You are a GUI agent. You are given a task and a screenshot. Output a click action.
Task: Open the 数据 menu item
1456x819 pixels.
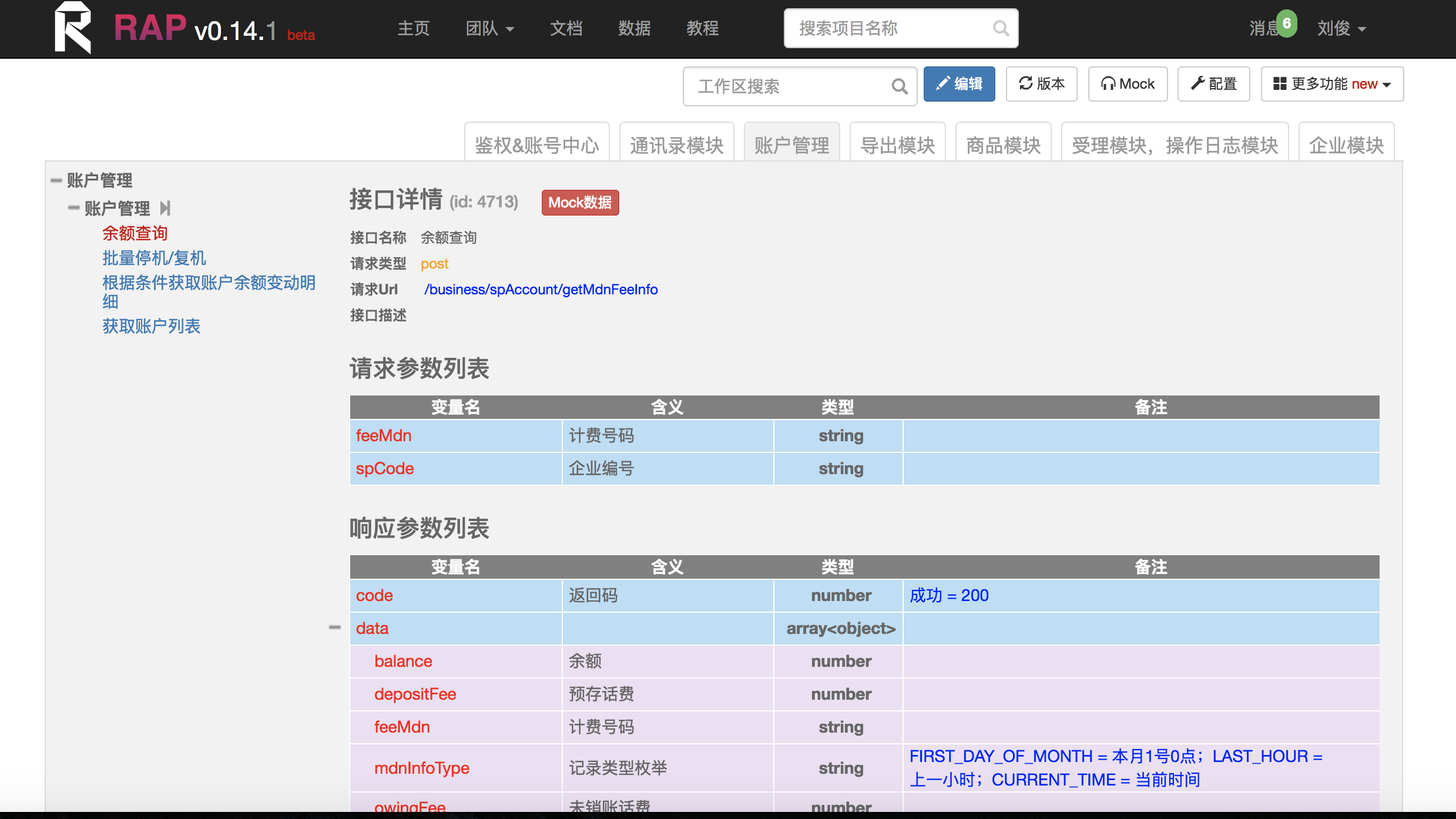pyautogui.click(x=635, y=28)
